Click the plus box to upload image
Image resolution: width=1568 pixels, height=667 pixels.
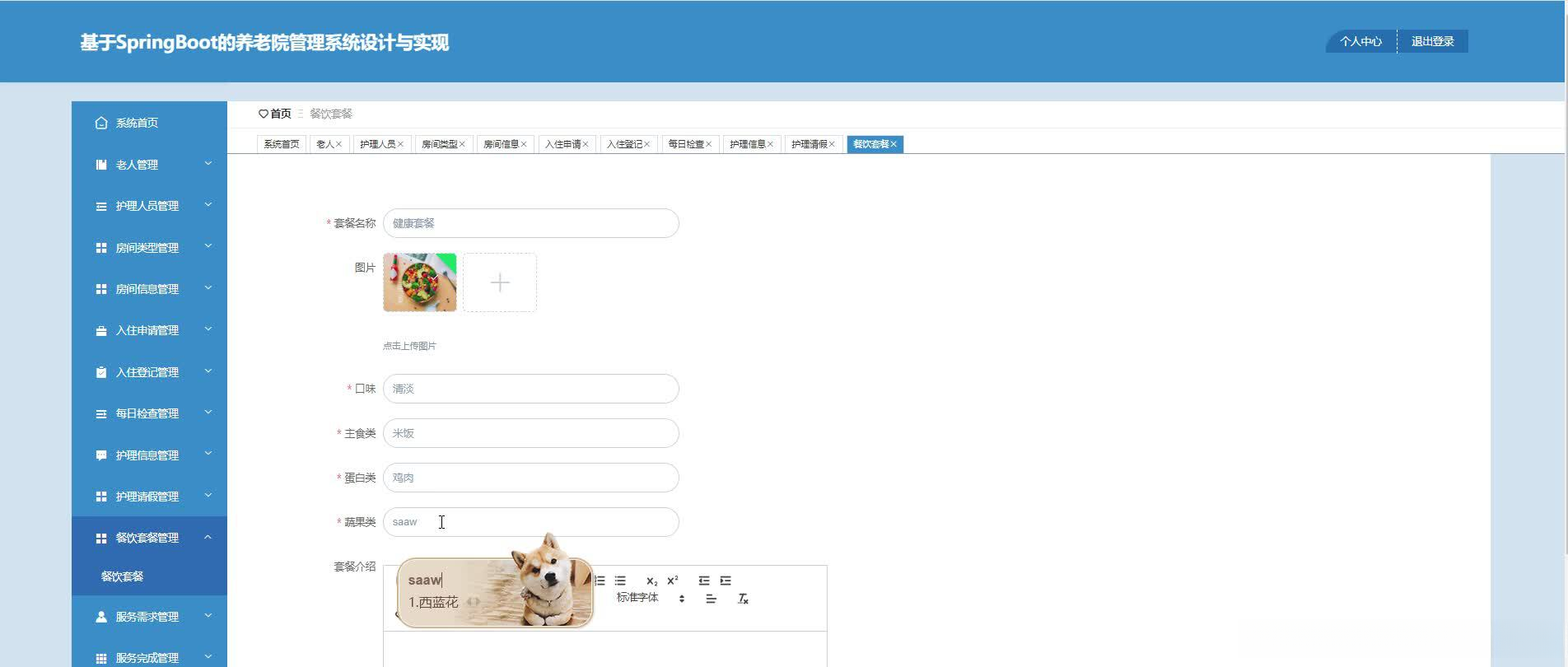[x=500, y=282]
